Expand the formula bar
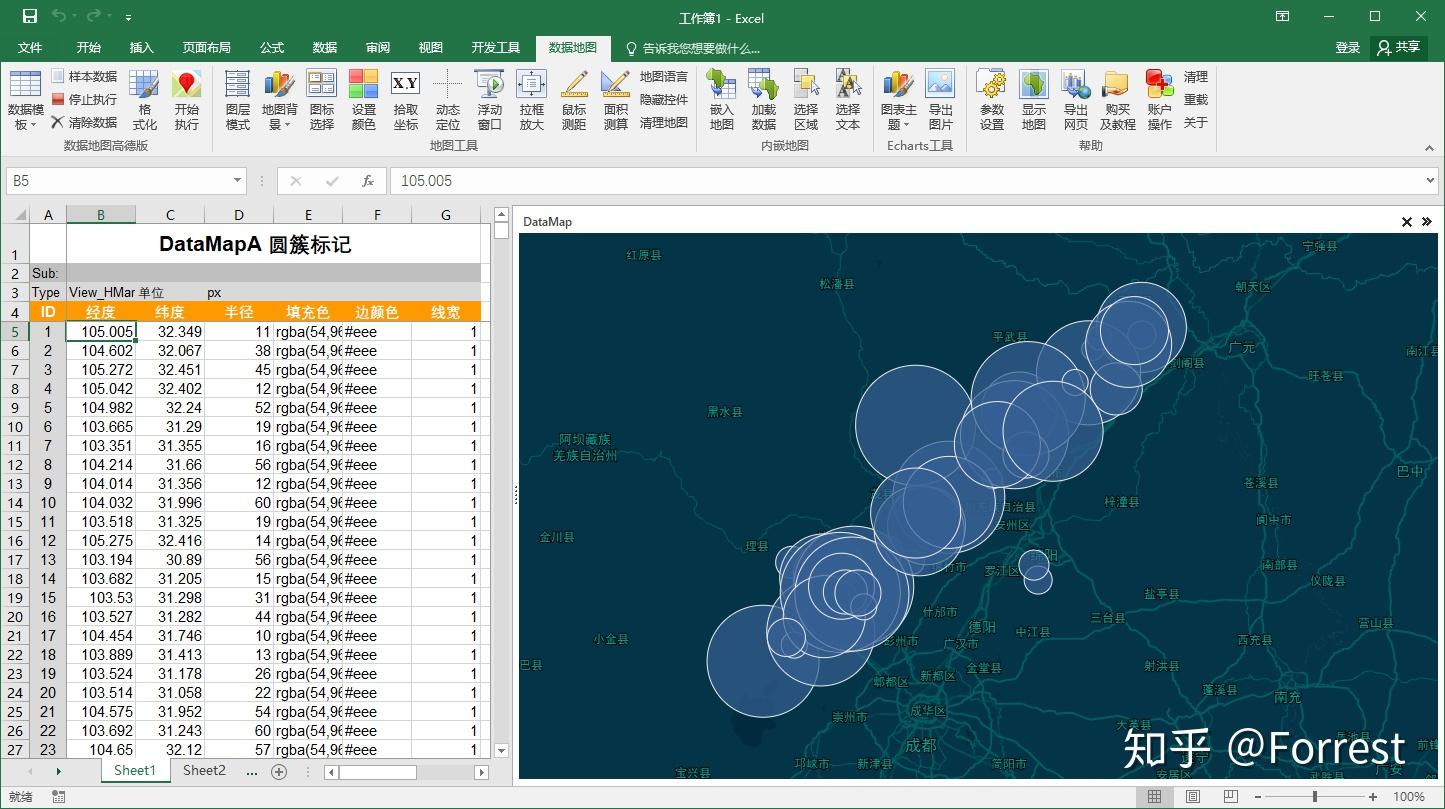1445x809 pixels. click(1430, 181)
